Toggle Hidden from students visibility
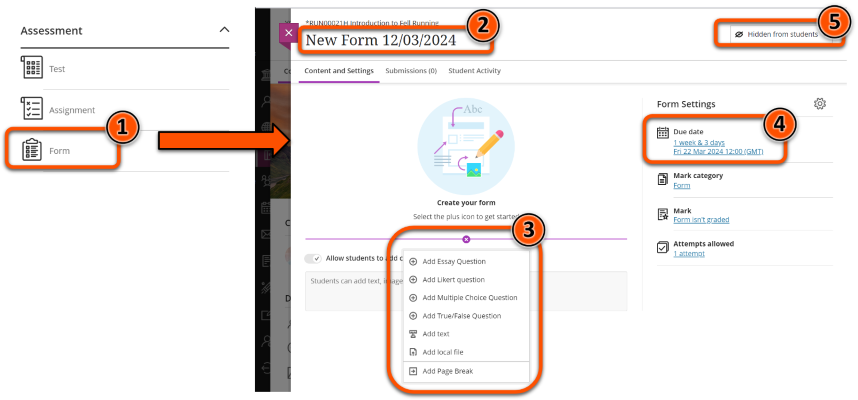858x400 pixels. click(775, 34)
